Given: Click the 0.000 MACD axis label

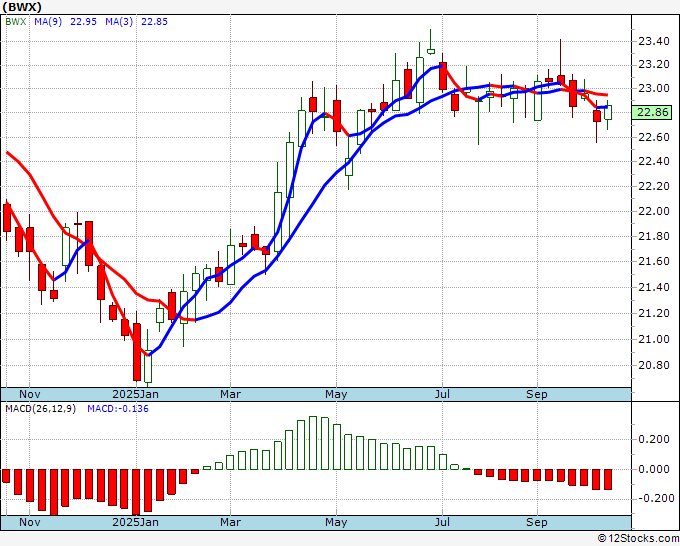Looking at the screenshot, I should 654,469.
